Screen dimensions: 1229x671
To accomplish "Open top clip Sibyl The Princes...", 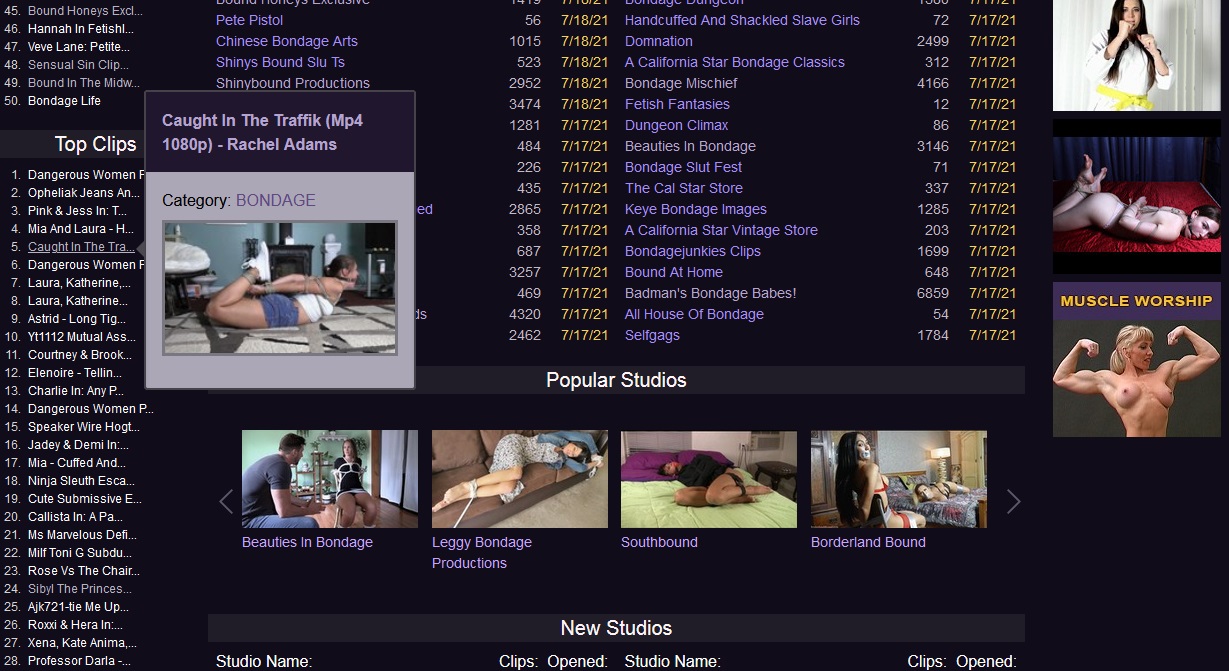I will click(80, 589).
